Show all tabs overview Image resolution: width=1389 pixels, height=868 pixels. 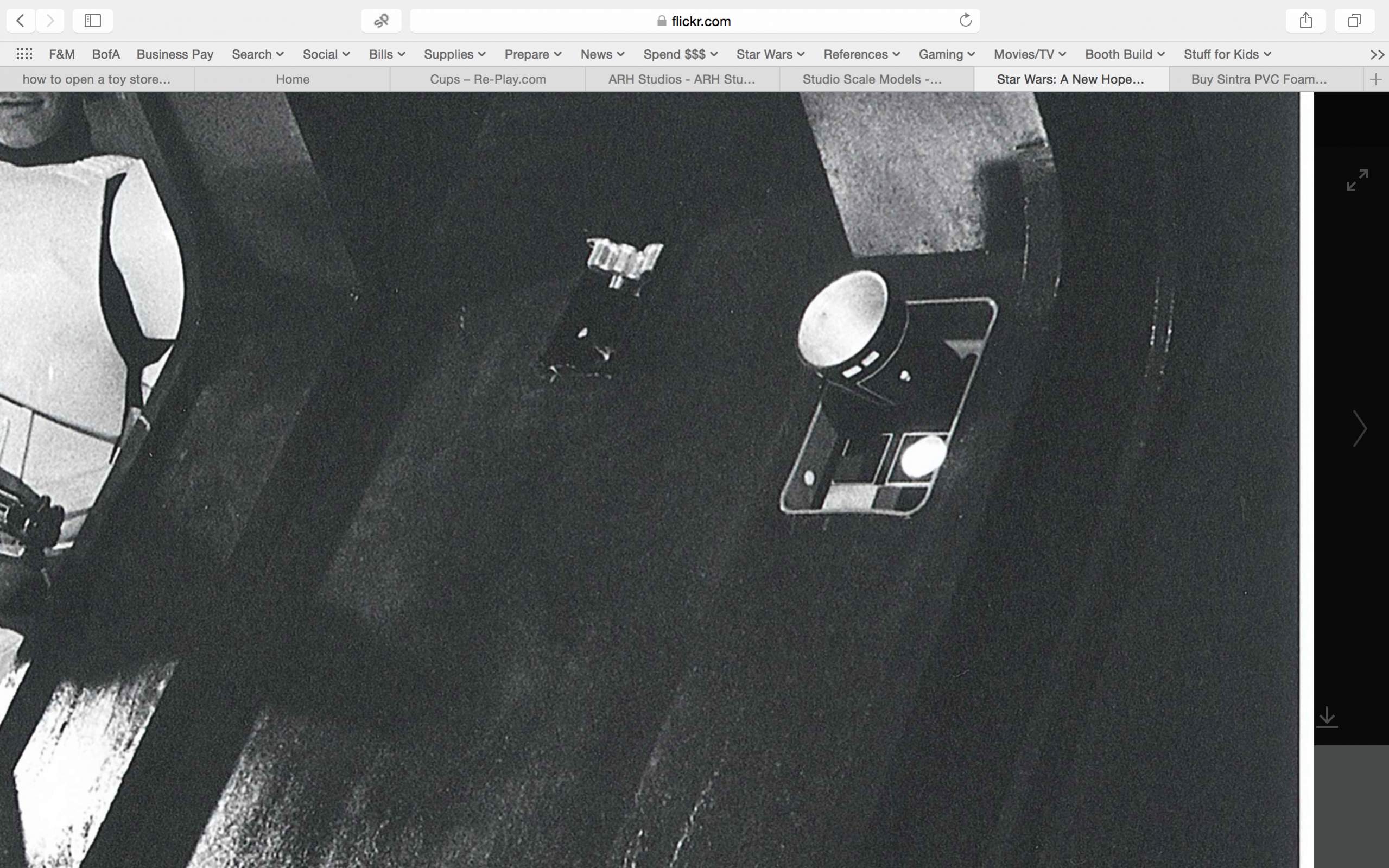1355,21
